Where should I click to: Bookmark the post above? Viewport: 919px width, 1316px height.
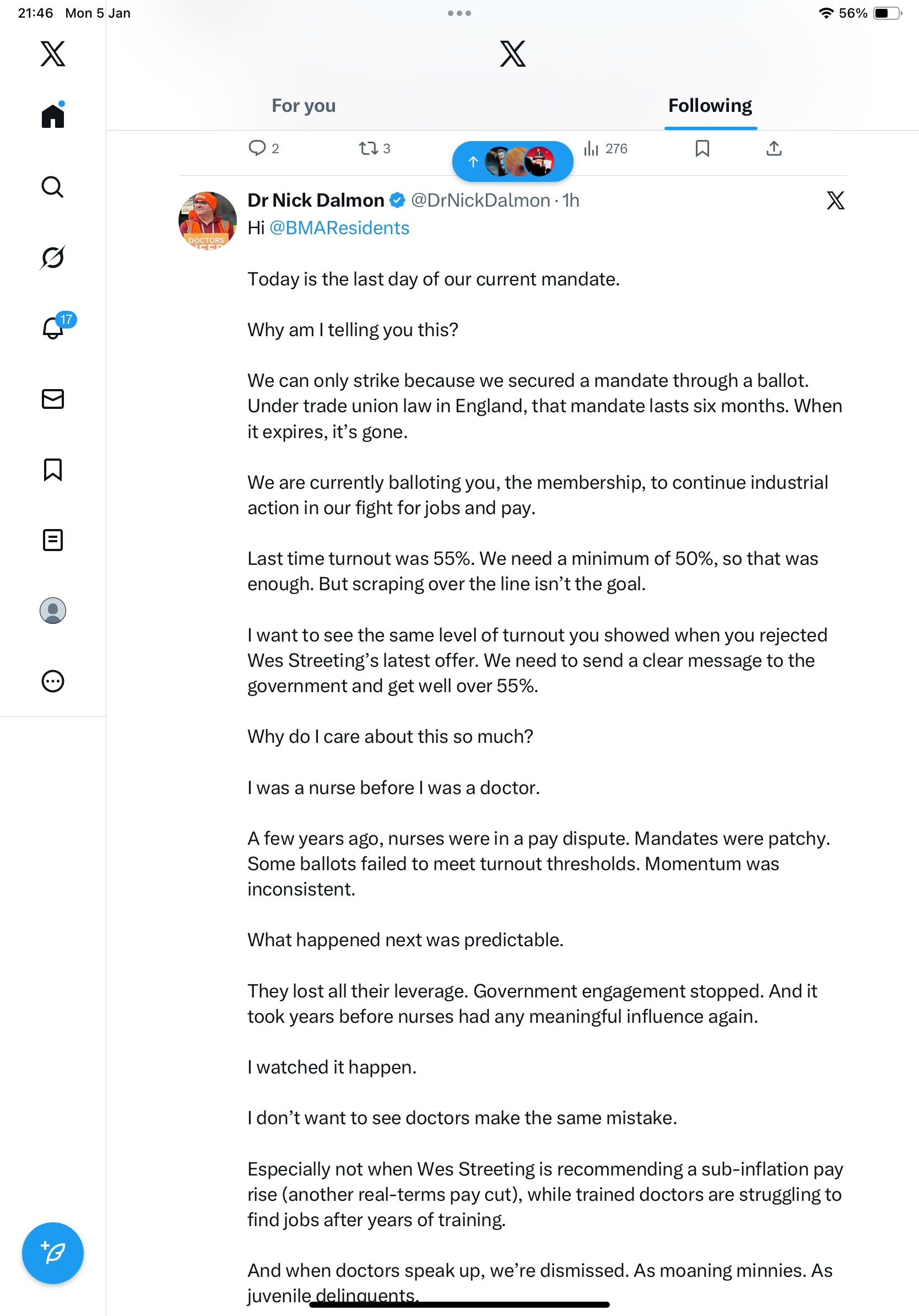coord(702,148)
